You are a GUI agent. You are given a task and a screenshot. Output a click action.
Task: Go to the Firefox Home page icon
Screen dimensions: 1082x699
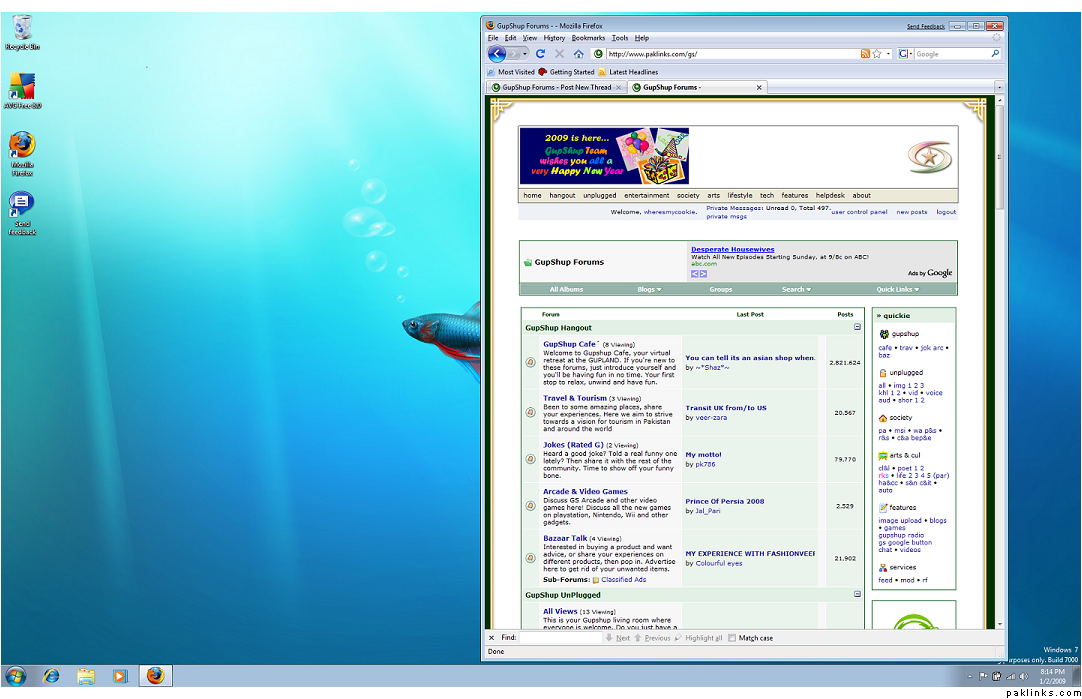[578, 54]
